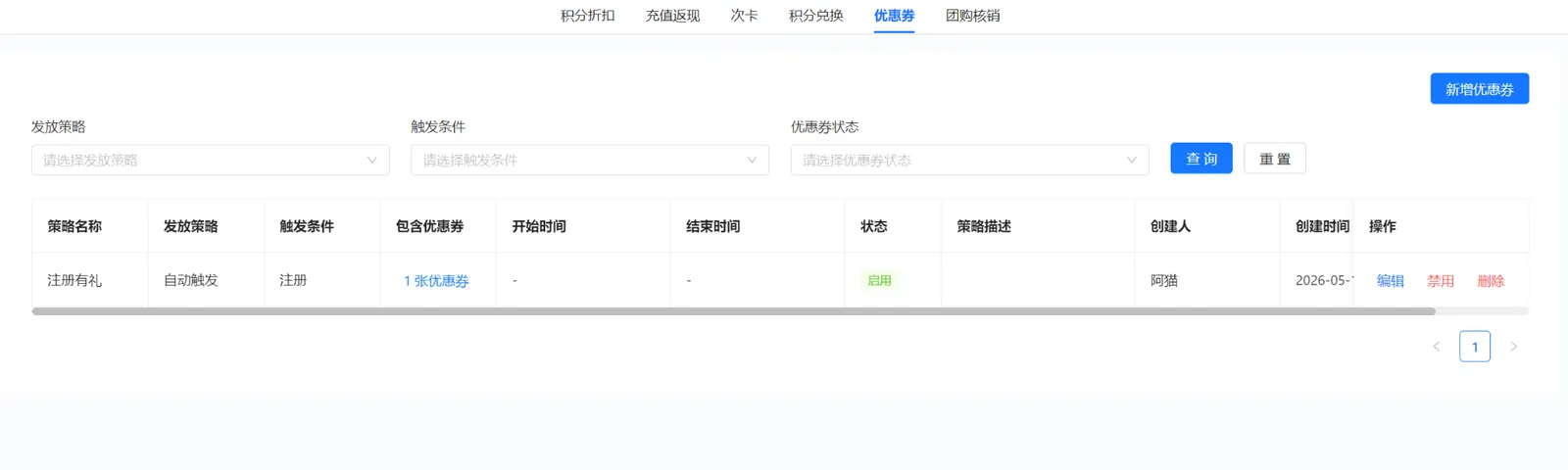Go to next page arrow
Viewport: 1568px width, 470px height.
click(x=1513, y=347)
